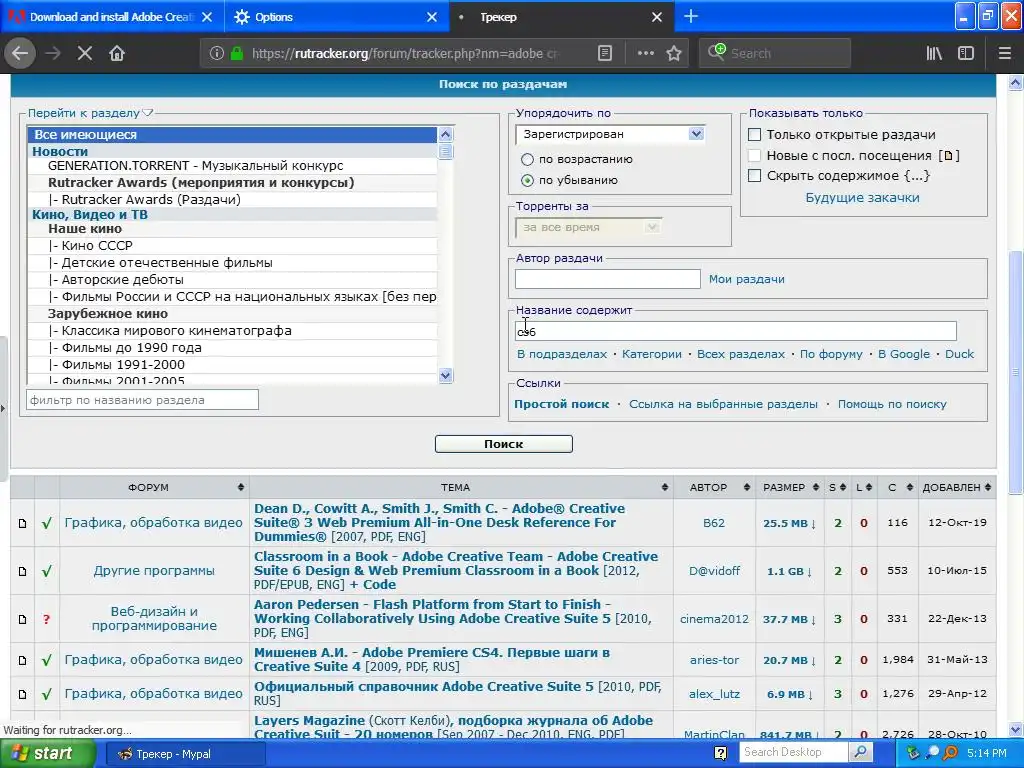1024x768 pixels.
Task: Click green checkmark status in the Мишенев row
Action: click(x=46, y=660)
